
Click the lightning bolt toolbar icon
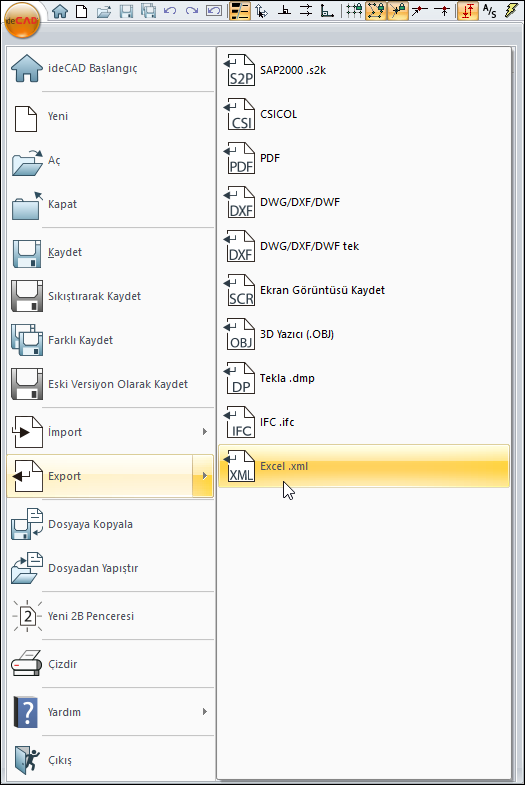(x=512, y=11)
